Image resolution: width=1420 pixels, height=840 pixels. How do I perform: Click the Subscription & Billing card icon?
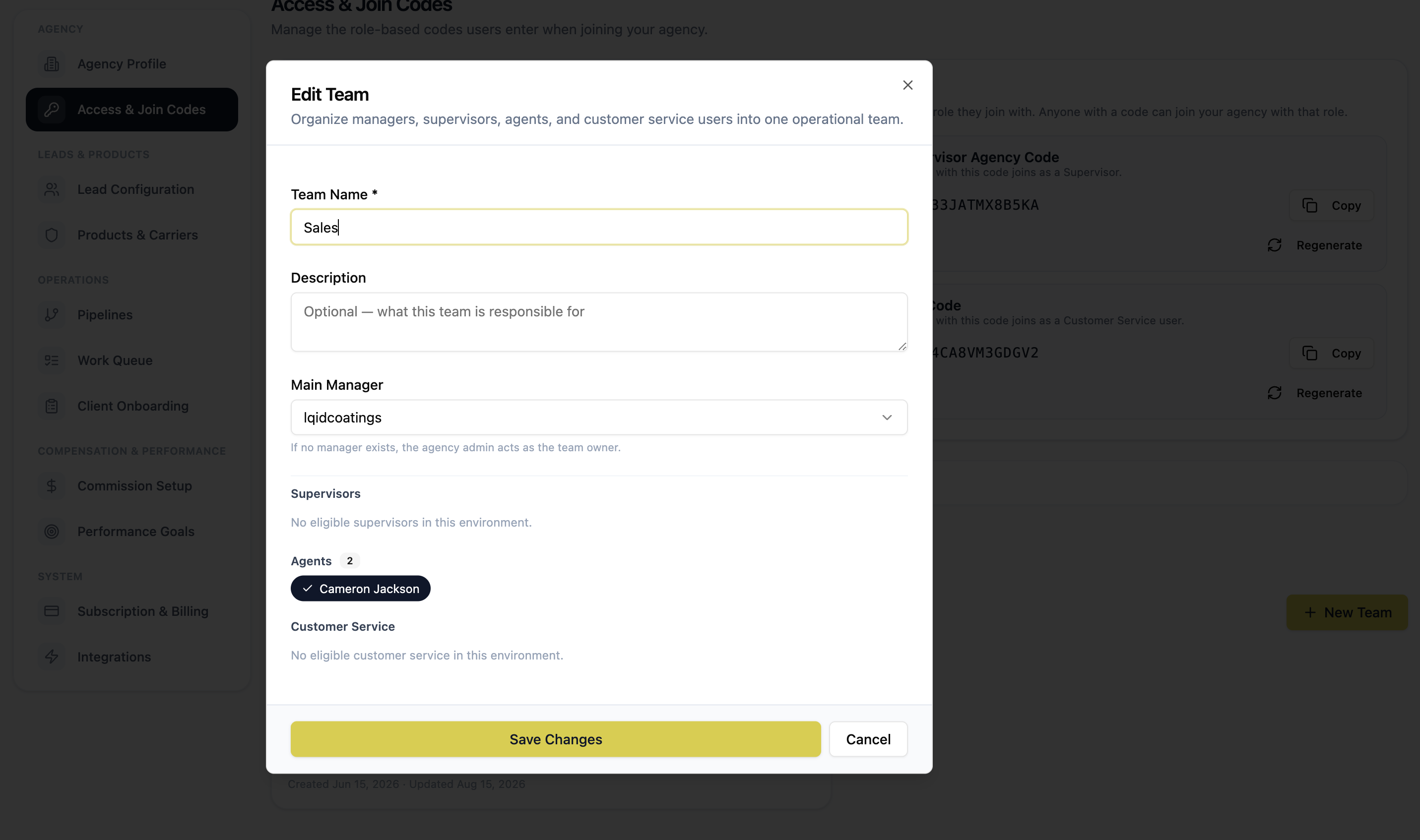click(52, 611)
